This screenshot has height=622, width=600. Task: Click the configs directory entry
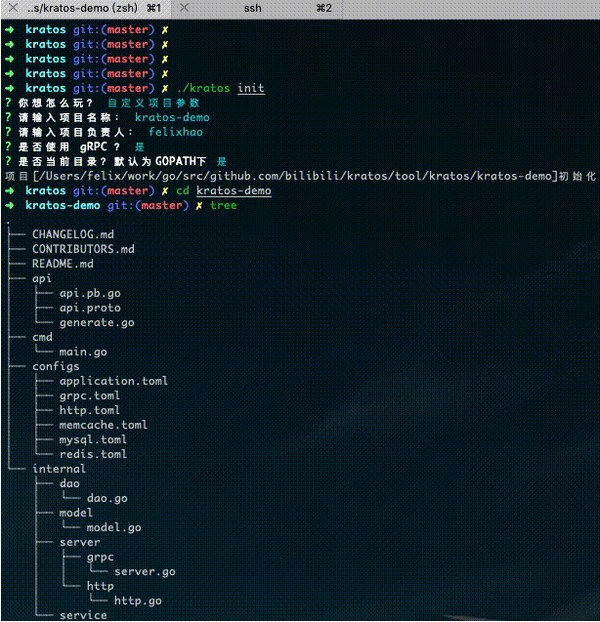56,366
